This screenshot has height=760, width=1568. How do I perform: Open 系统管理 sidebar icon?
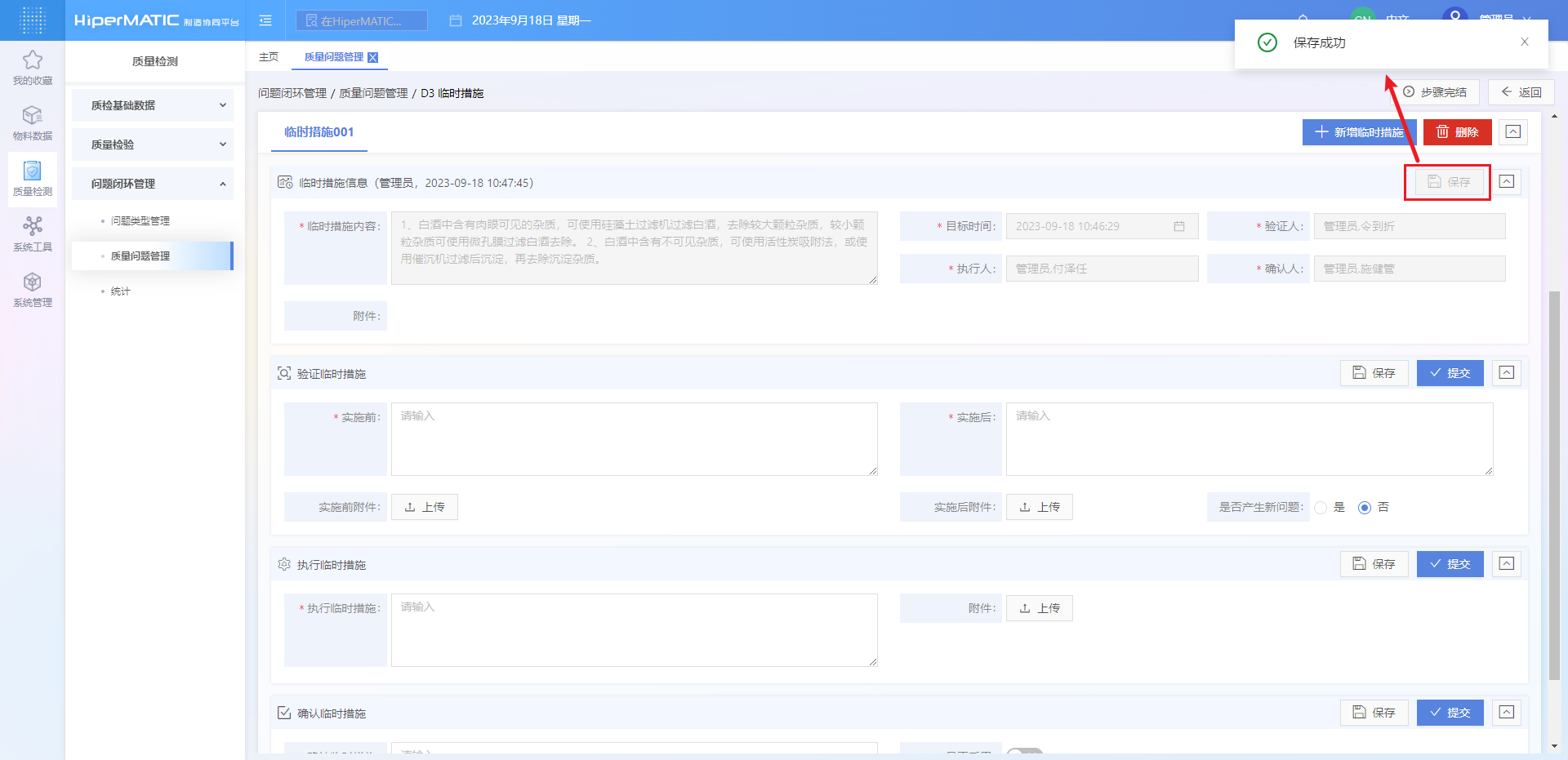tap(33, 282)
